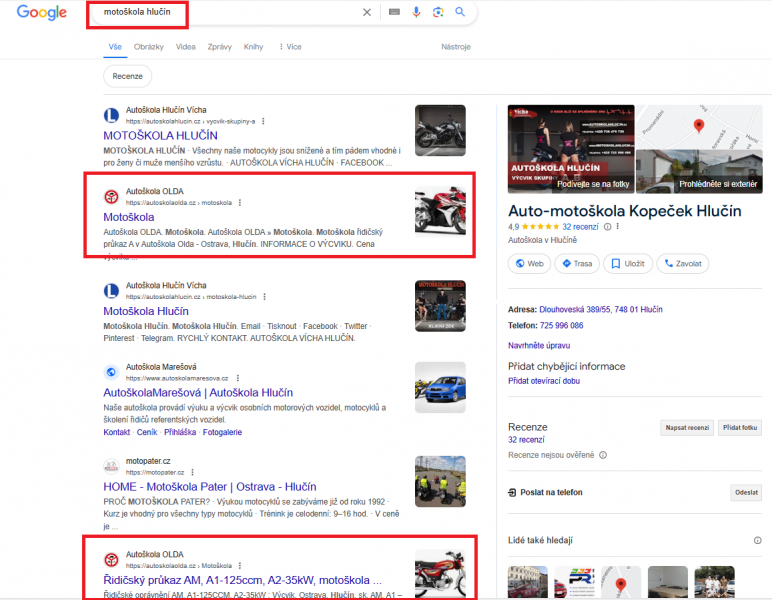This screenshot has width=772, height=600.
Task: Open the MOTOŠKOLA HLUČÍN result title
Action: coord(161,135)
